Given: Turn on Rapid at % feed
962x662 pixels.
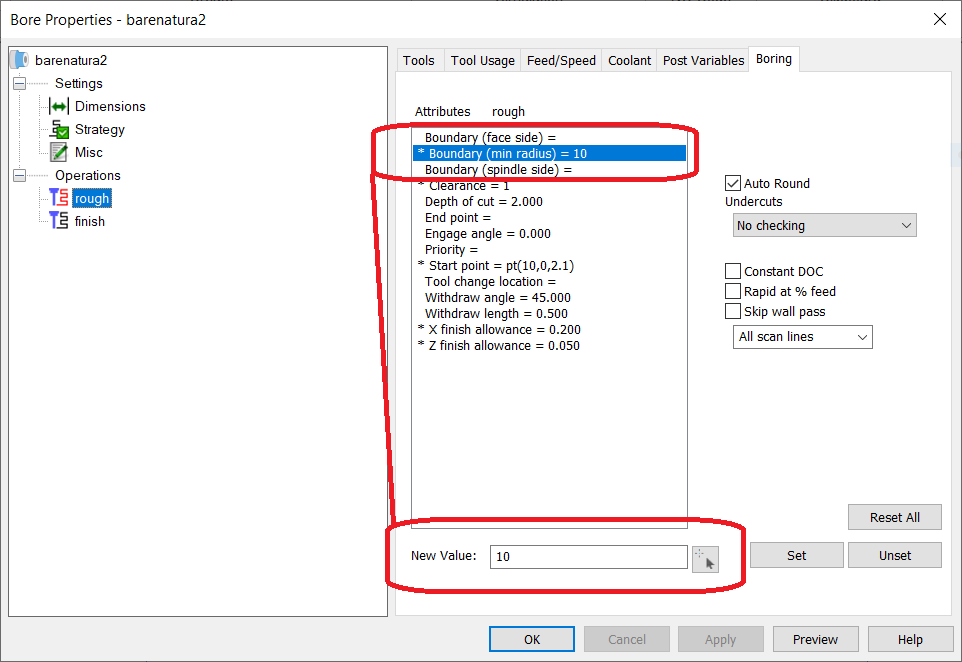Looking at the screenshot, I should click(x=732, y=291).
